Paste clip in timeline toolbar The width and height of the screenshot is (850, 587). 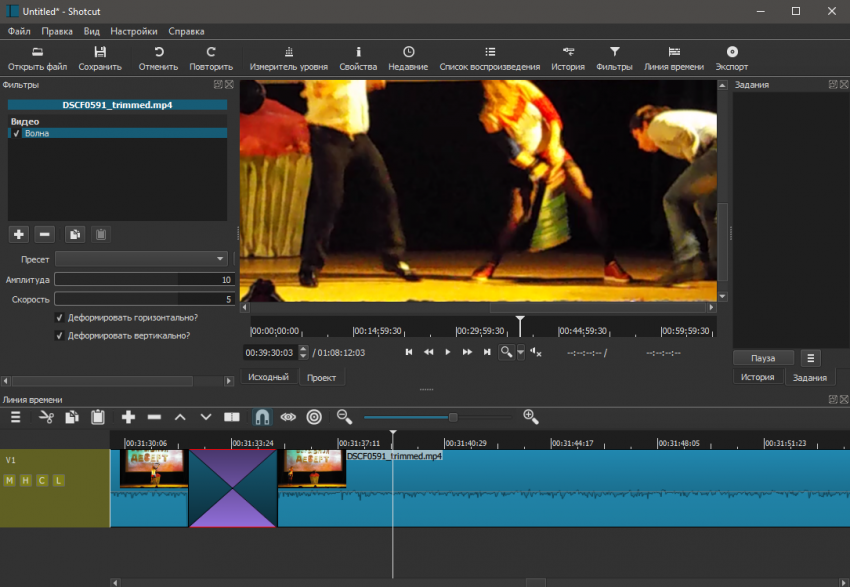click(98, 417)
